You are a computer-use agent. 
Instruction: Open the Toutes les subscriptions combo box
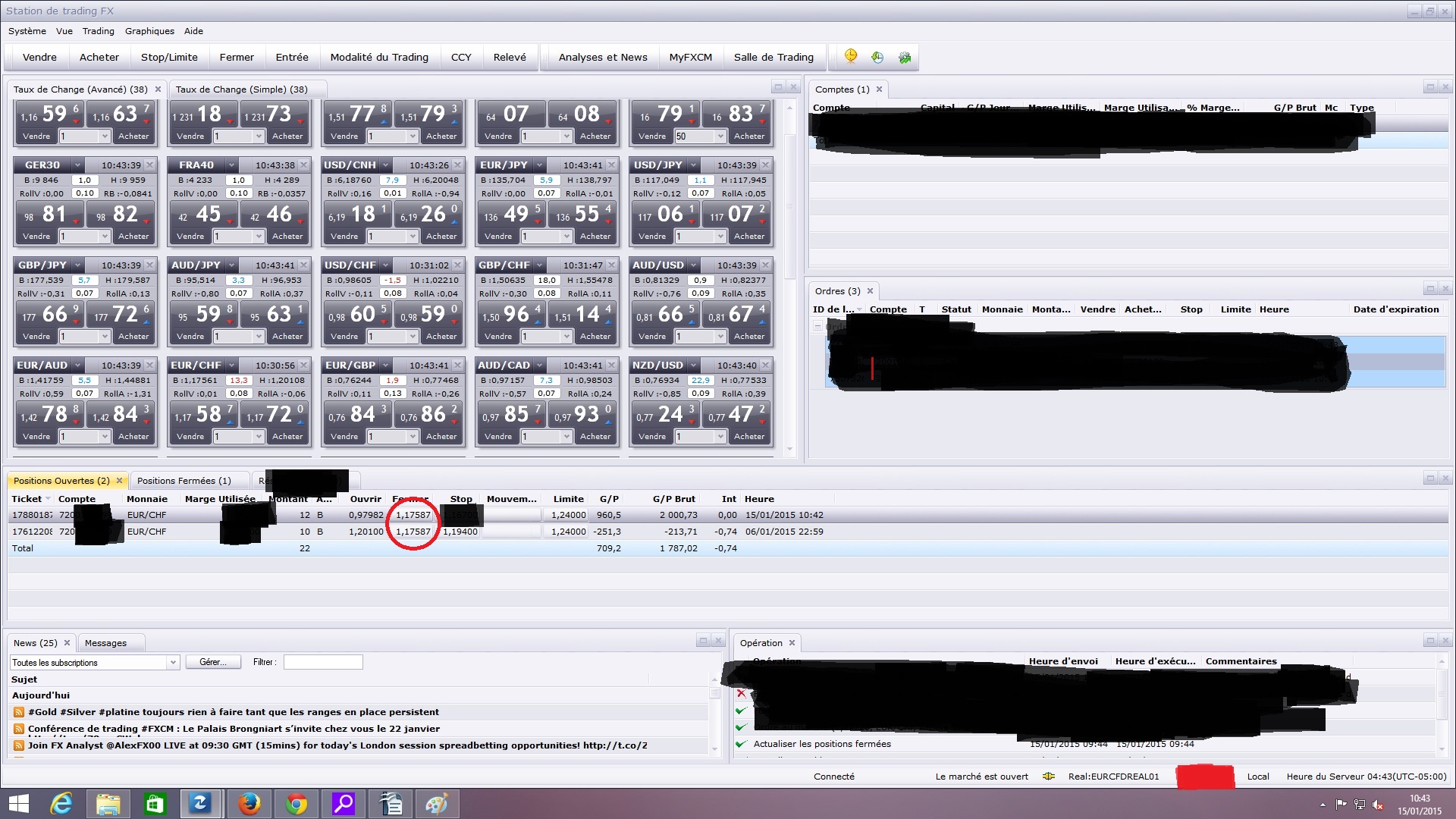click(173, 663)
